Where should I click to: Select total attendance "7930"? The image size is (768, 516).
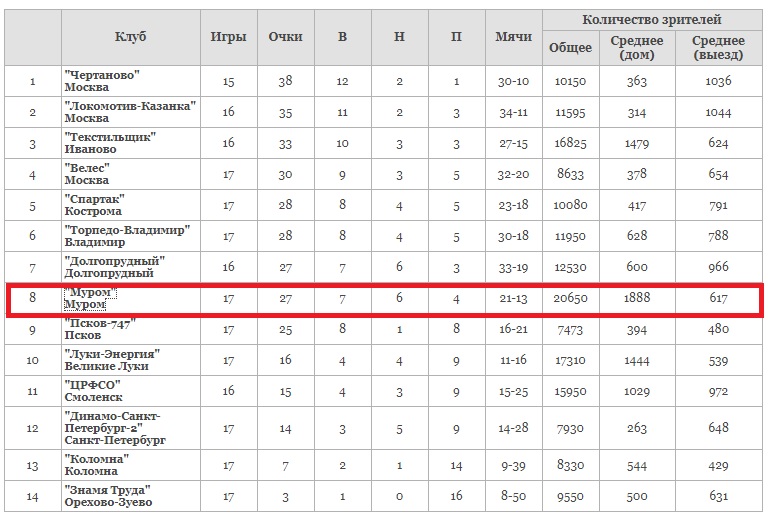[571, 428]
